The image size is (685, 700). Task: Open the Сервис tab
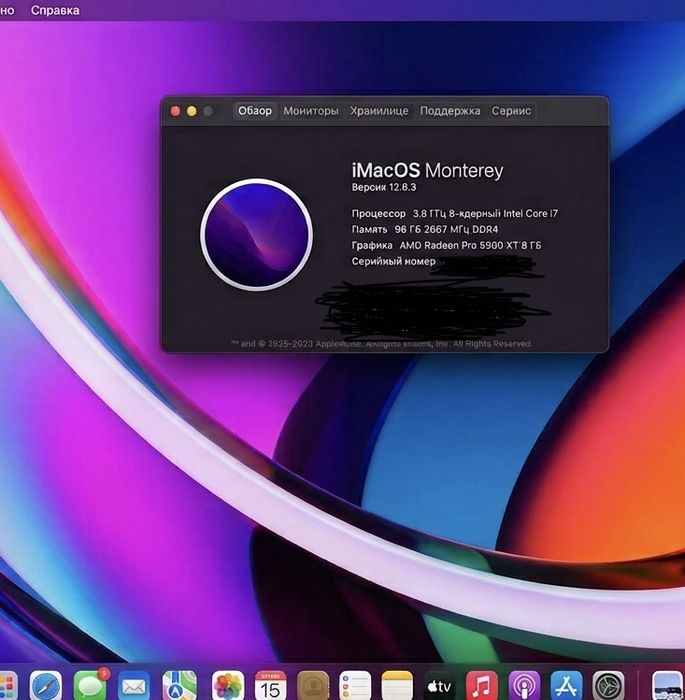click(x=511, y=111)
